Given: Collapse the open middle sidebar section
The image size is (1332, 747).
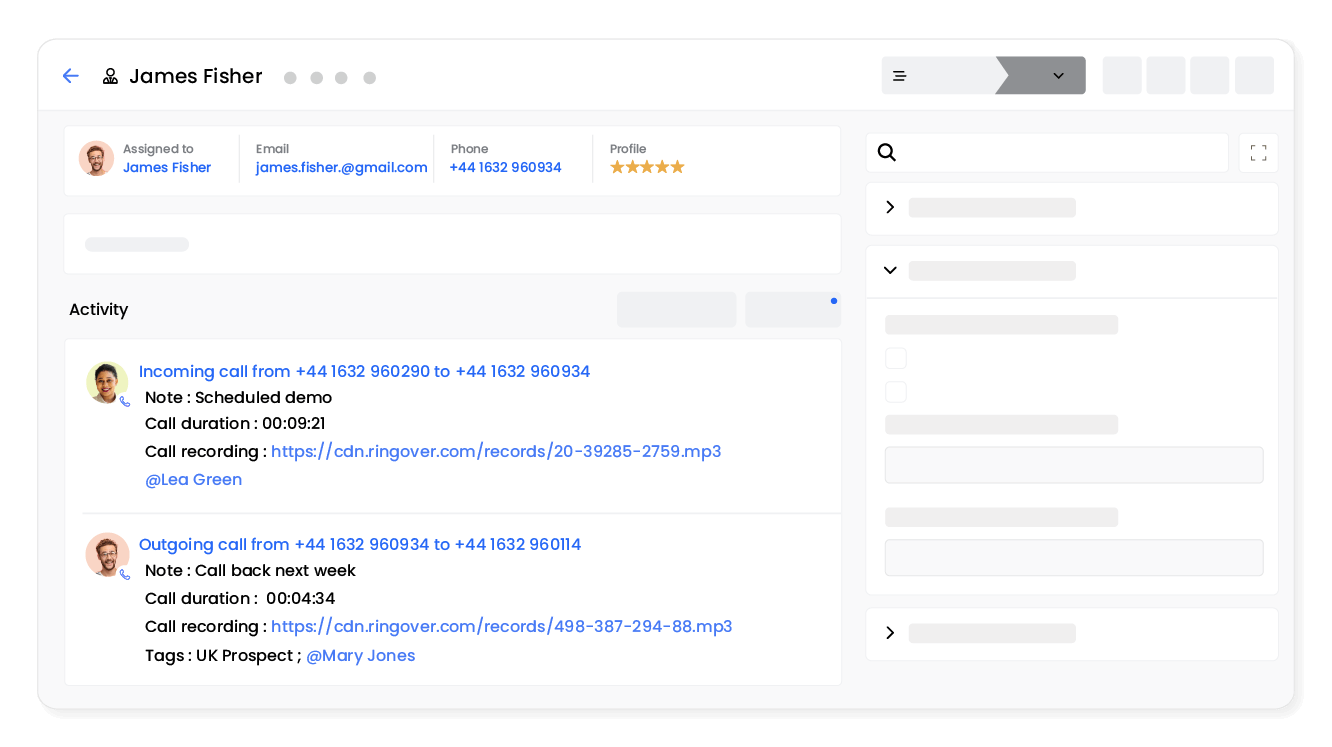Looking at the screenshot, I should pyautogui.click(x=890, y=270).
